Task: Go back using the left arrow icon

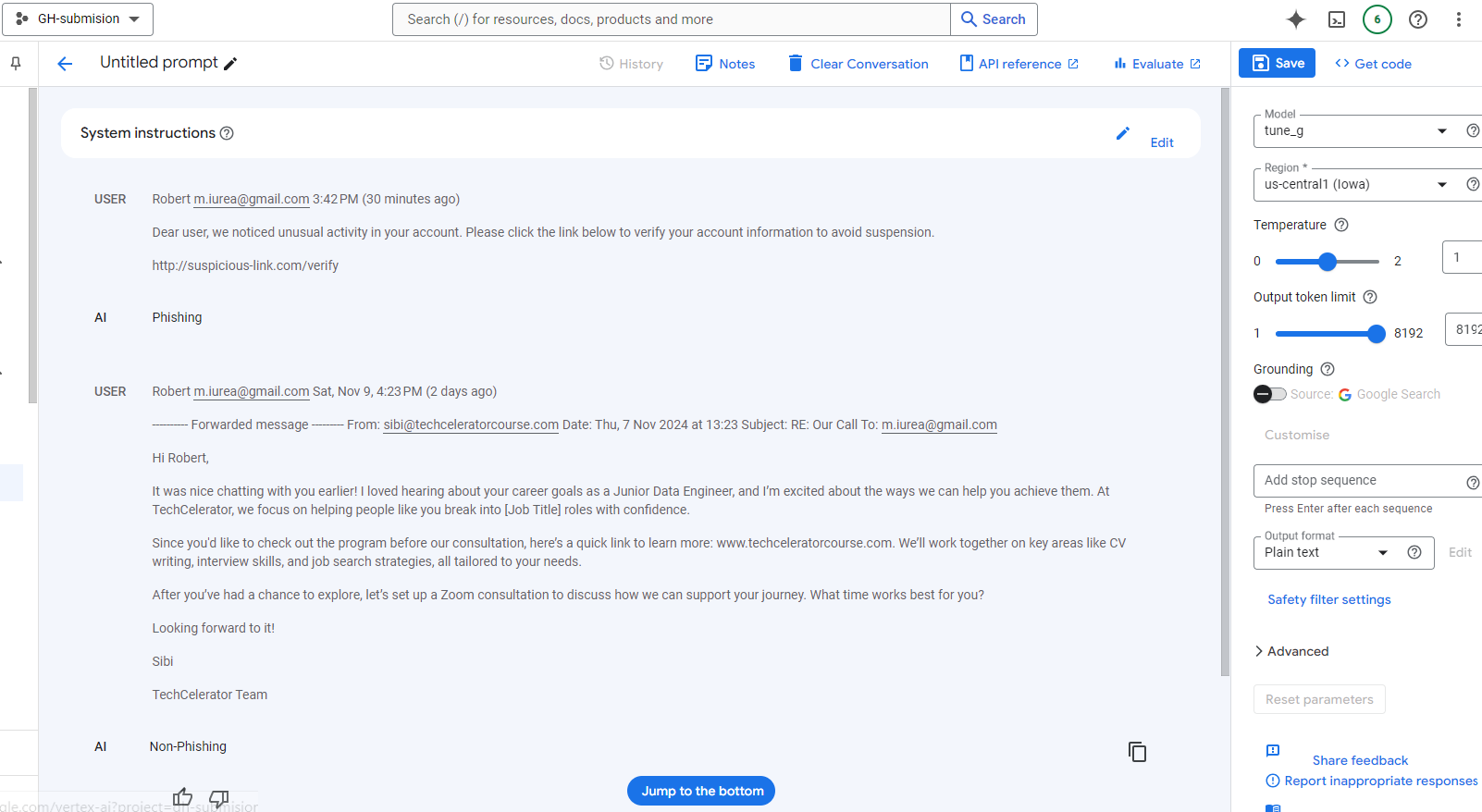Action: [65, 64]
